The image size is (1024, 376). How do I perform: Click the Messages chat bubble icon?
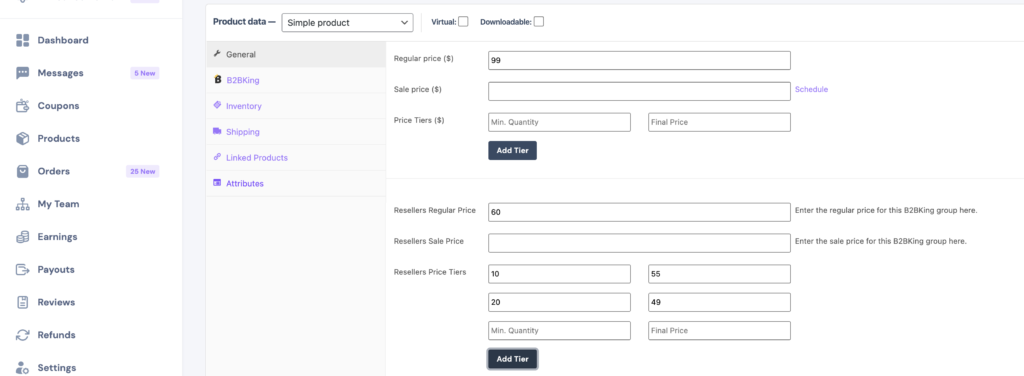coord(23,73)
